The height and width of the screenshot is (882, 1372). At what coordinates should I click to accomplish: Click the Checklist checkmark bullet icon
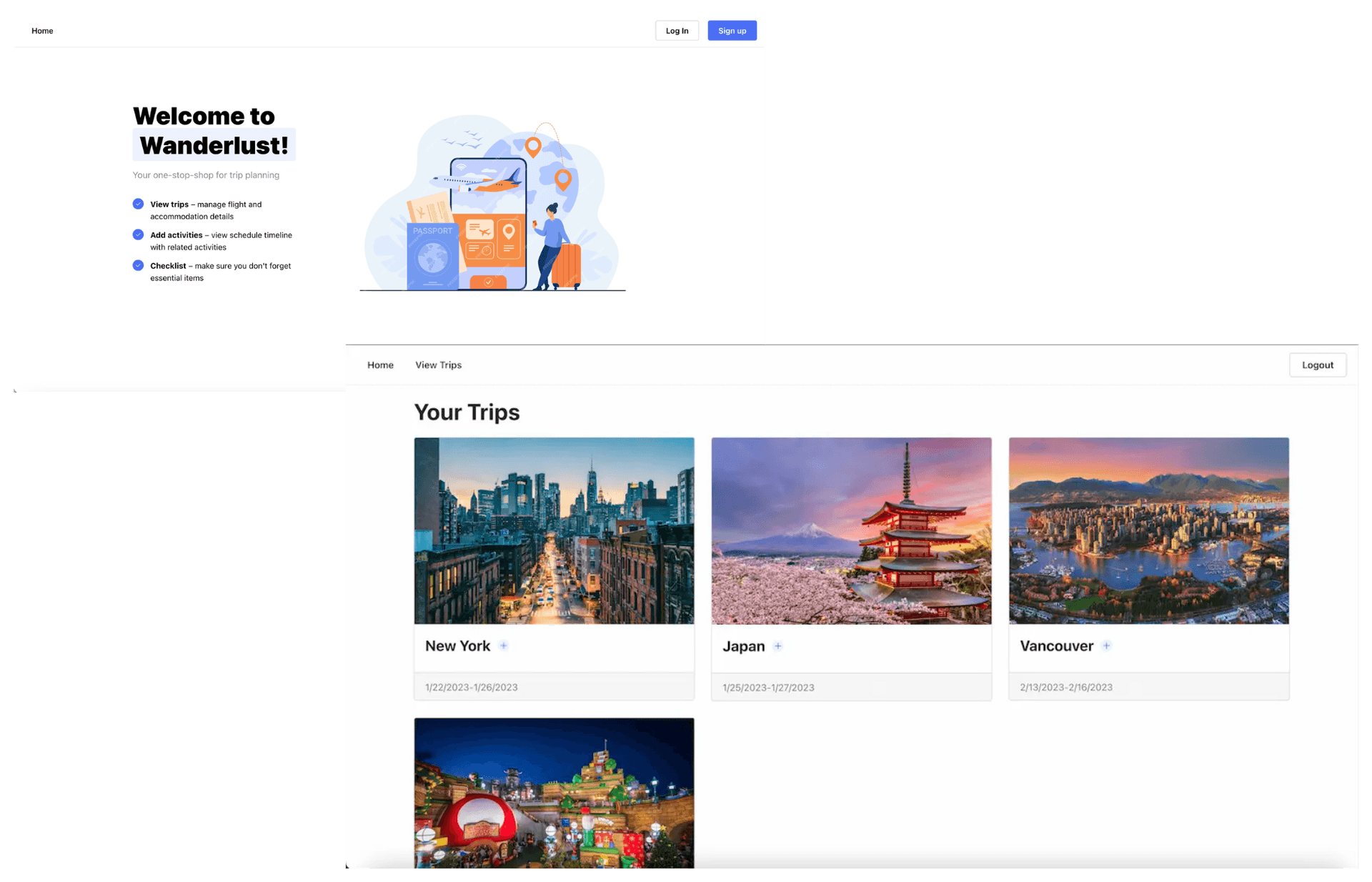click(138, 265)
